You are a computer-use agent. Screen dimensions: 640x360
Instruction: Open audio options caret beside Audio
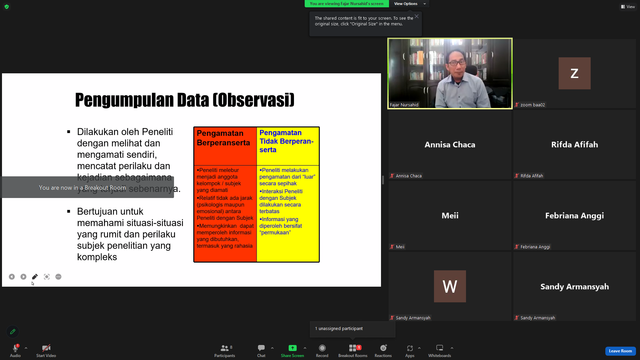[x=26, y=348]
